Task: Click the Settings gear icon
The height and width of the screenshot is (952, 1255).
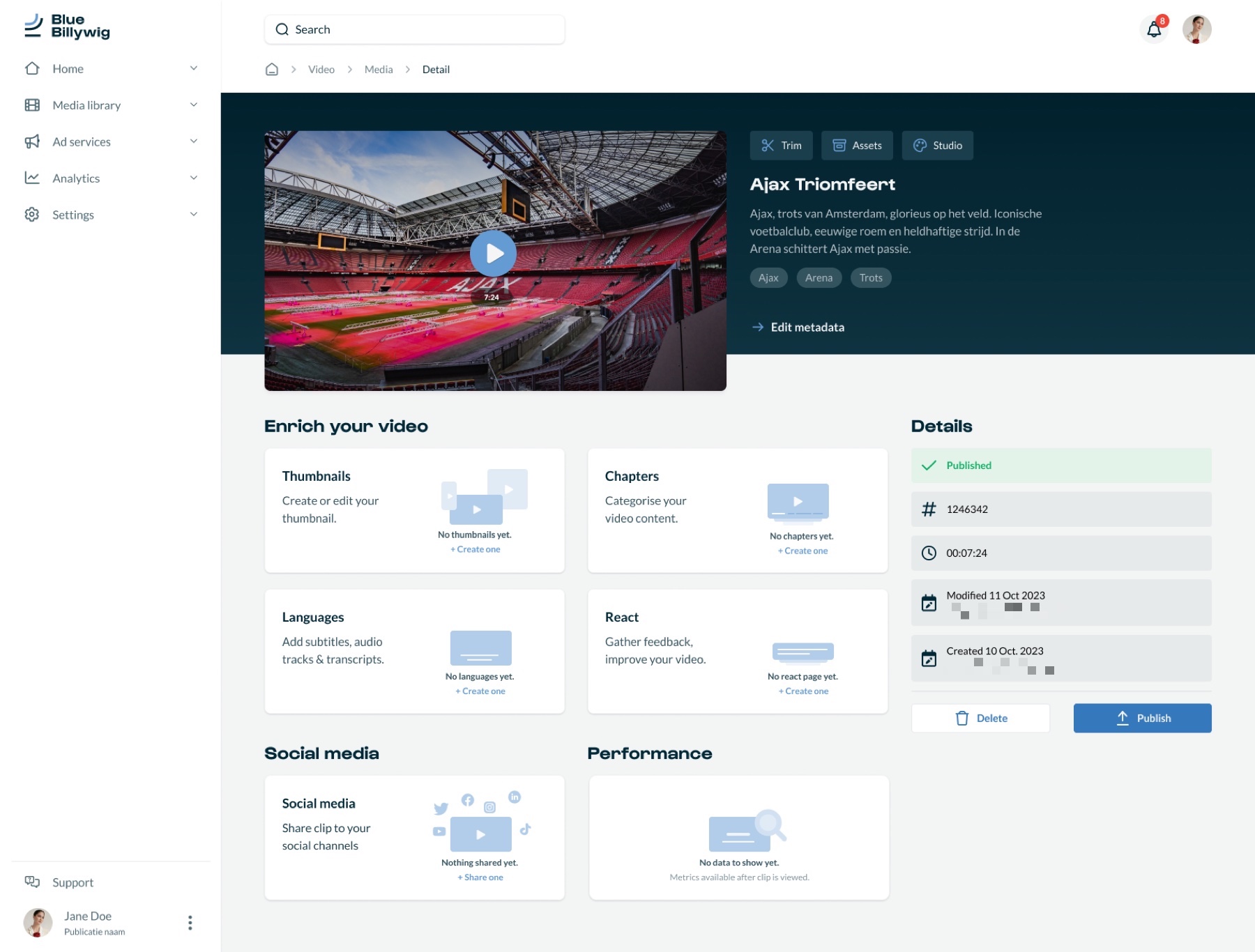Action: [32, 214]
